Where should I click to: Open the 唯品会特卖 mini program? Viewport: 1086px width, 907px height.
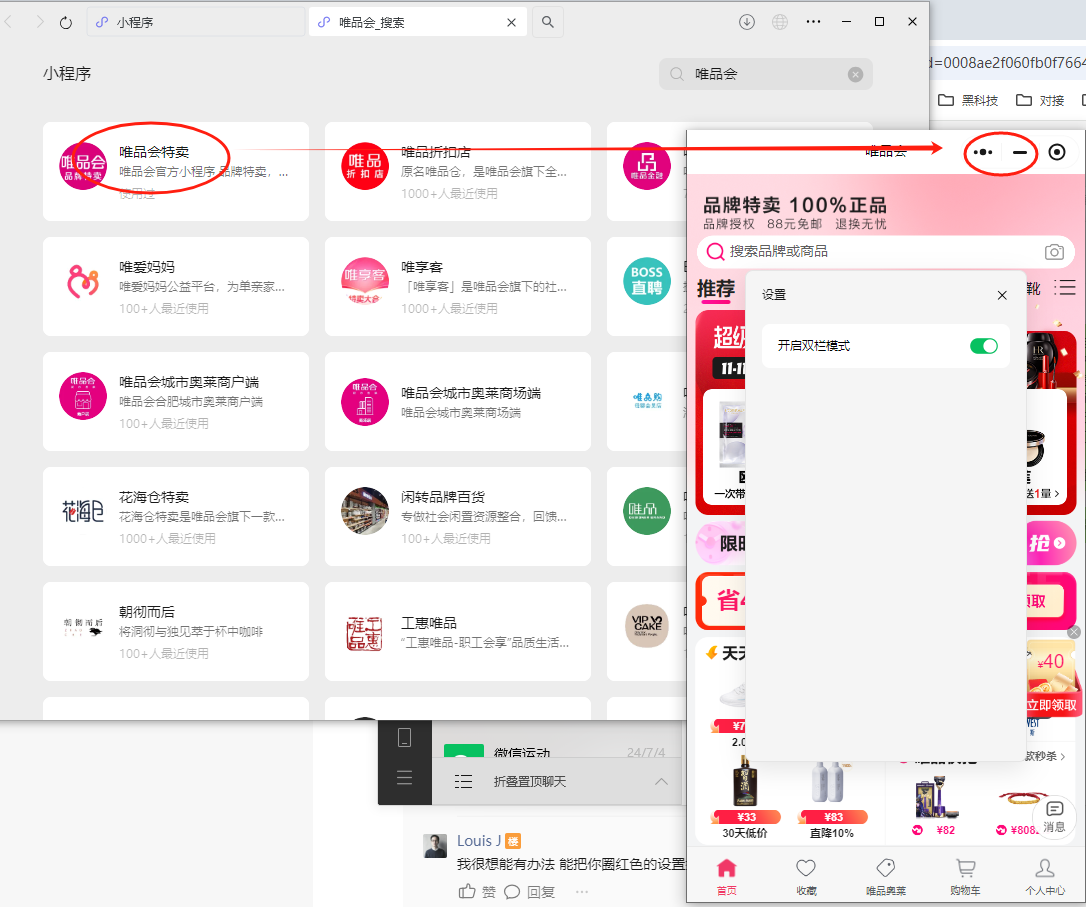tap(176, 171)
